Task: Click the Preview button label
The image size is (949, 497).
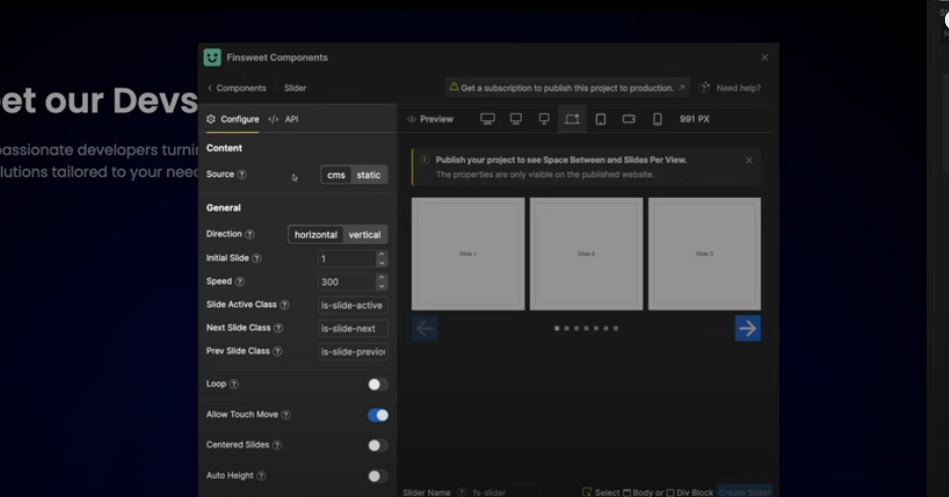Action: tap(436, 119)
